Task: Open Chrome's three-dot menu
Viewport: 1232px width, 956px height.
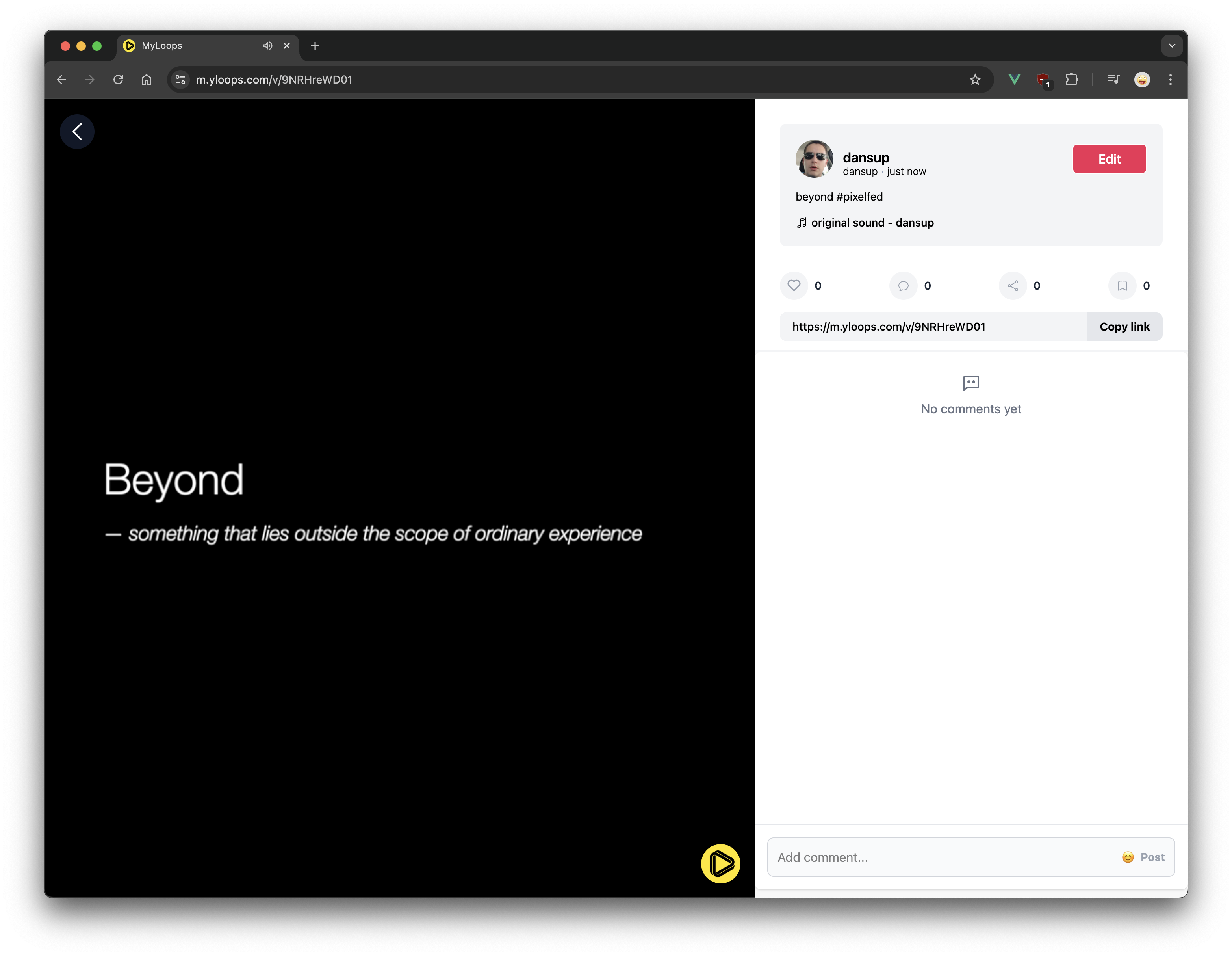Action: [1171, 80]
